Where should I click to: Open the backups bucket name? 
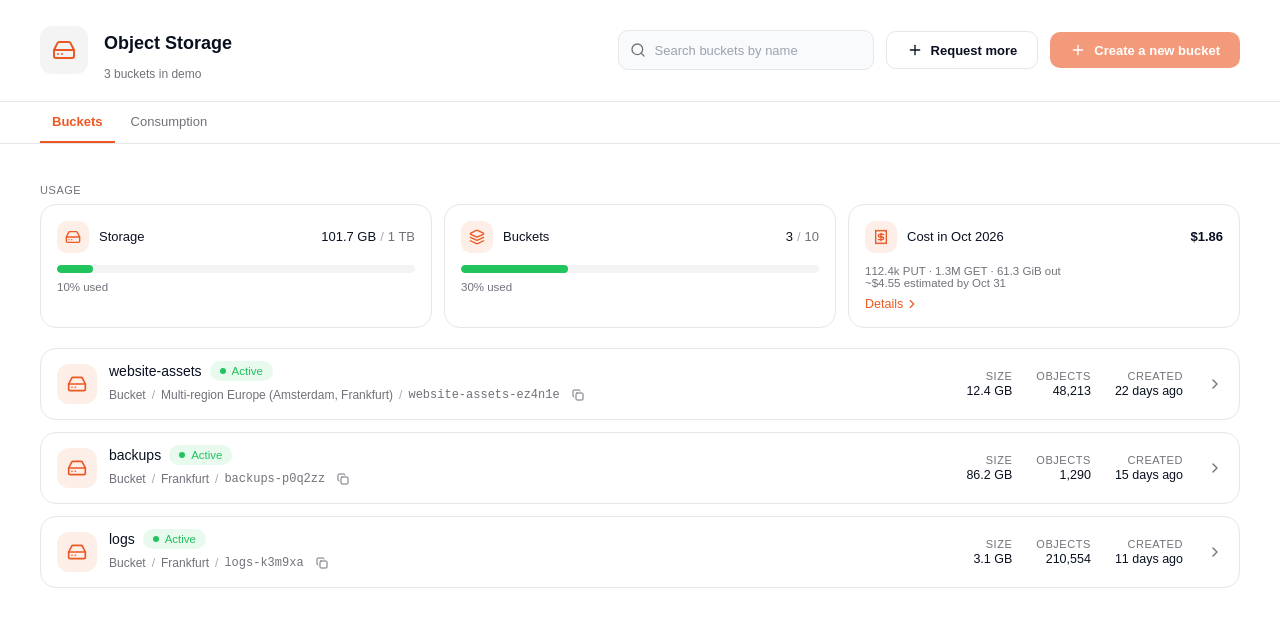click(135, 455)
